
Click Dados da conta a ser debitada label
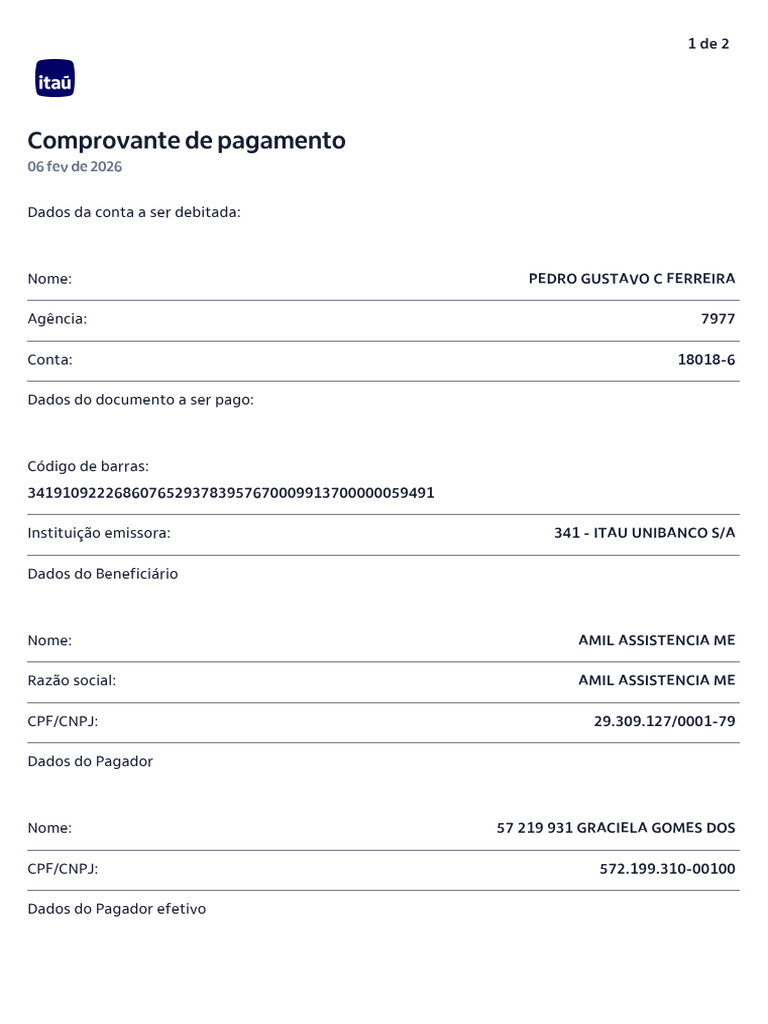134,212
